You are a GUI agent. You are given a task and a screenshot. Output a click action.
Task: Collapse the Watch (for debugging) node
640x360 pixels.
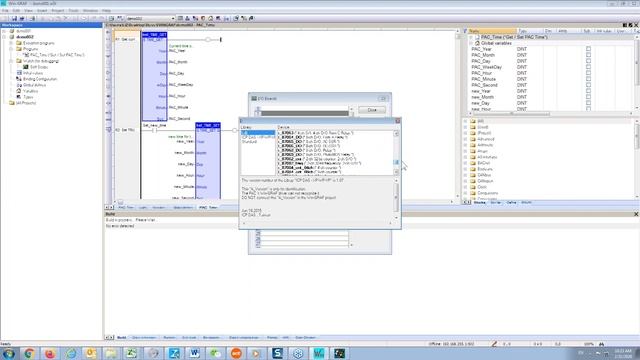[11, 61]
